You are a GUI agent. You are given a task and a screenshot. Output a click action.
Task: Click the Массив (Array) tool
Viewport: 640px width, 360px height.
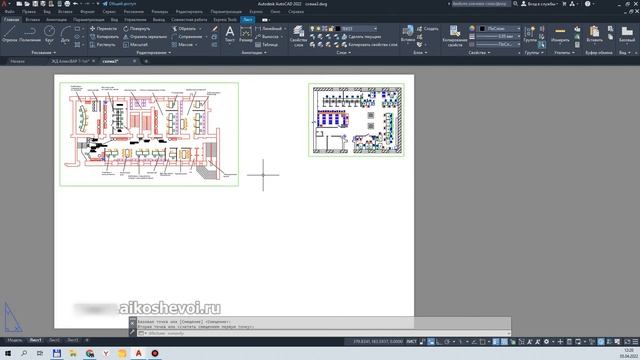coord(182,44)
